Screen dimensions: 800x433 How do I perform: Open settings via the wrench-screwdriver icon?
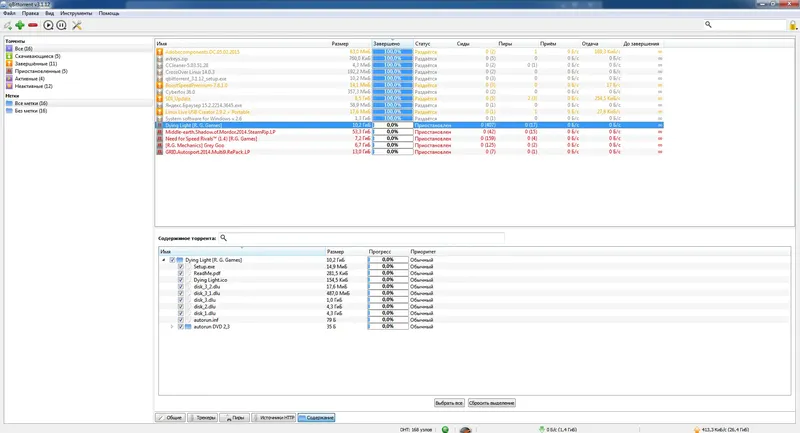(x=77, y=25)
